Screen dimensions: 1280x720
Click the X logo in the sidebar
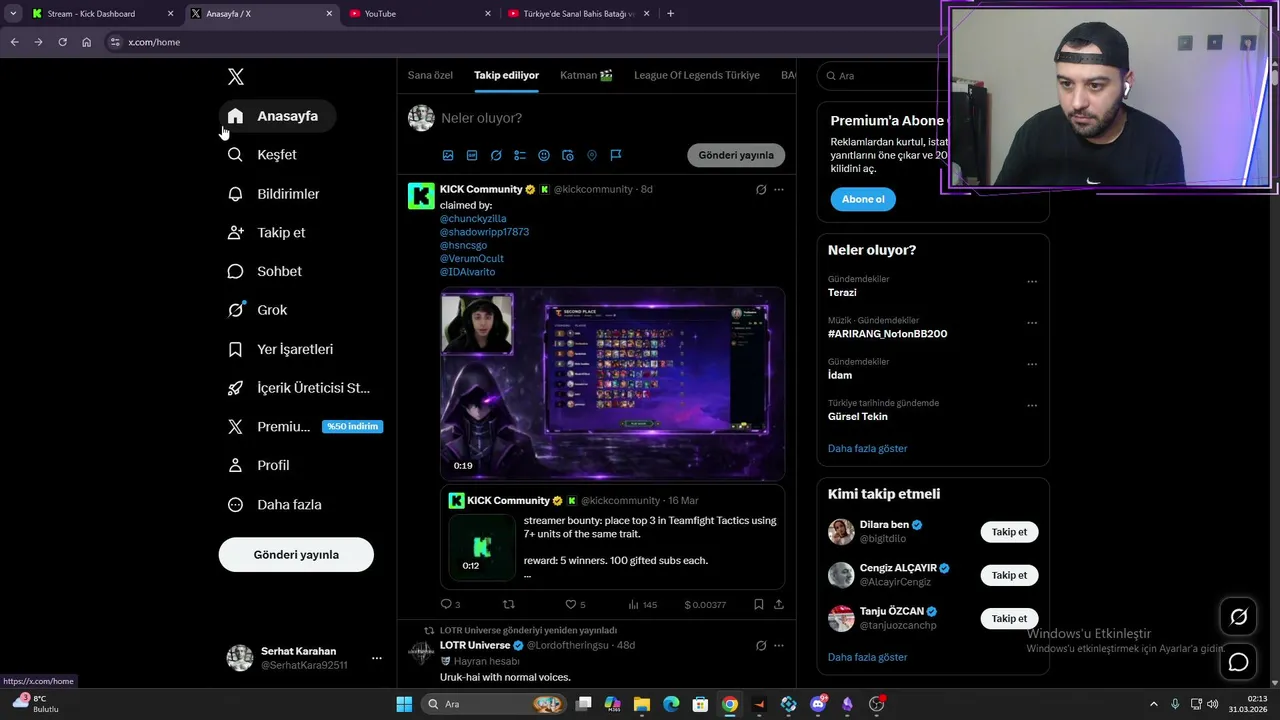pyautogui.click(x=236, y=77)
